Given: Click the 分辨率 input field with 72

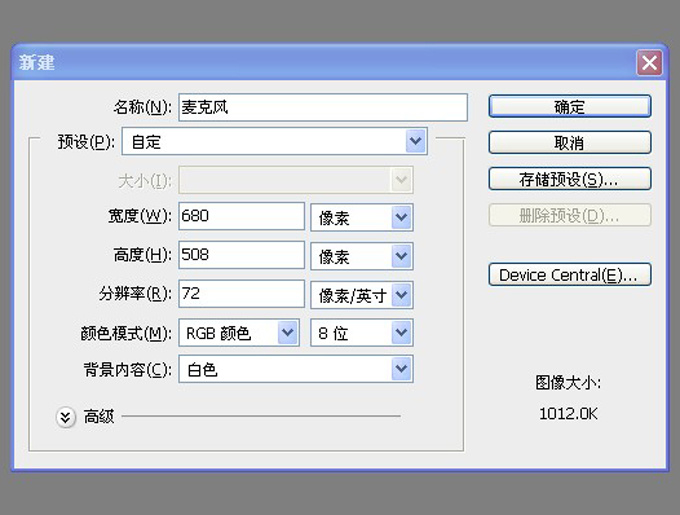Looking at the screenshot, I should tap(242, 293).
